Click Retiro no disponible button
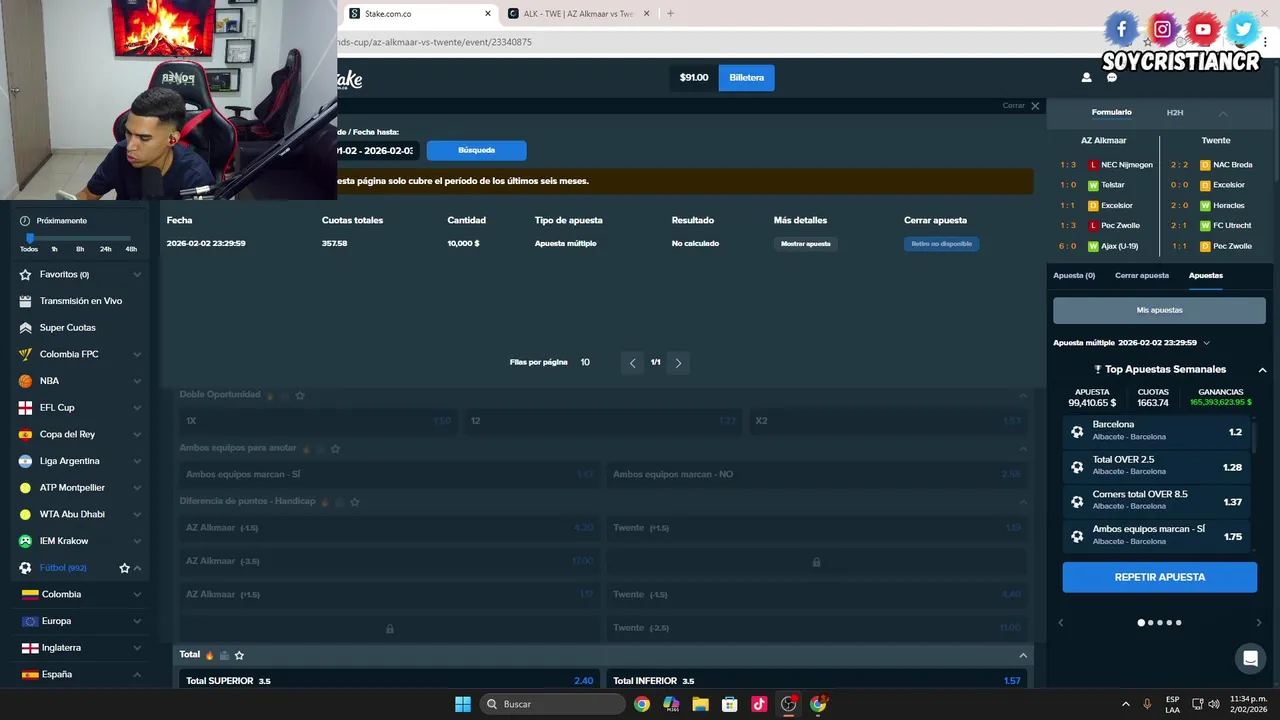Image resolution: width=1280 pixels, height=720 pixels. (941, 244)
